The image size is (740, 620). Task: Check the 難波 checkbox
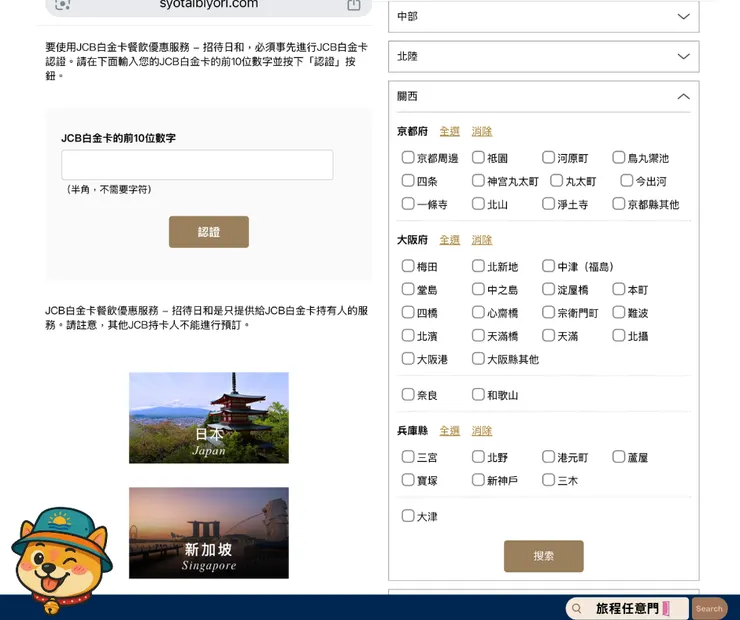(618, 312)
